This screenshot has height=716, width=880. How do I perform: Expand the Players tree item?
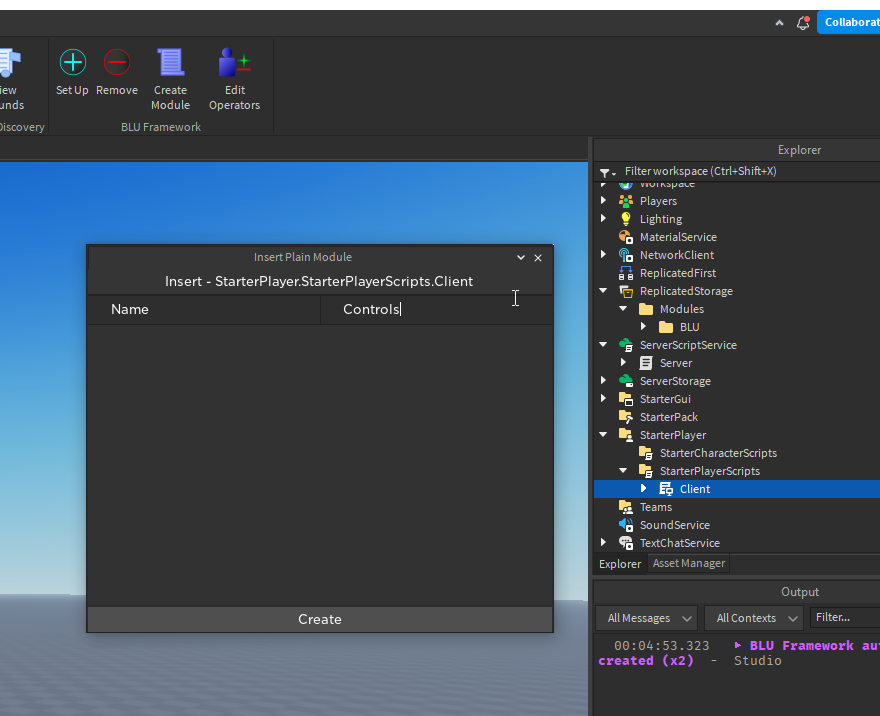(604, 200)
